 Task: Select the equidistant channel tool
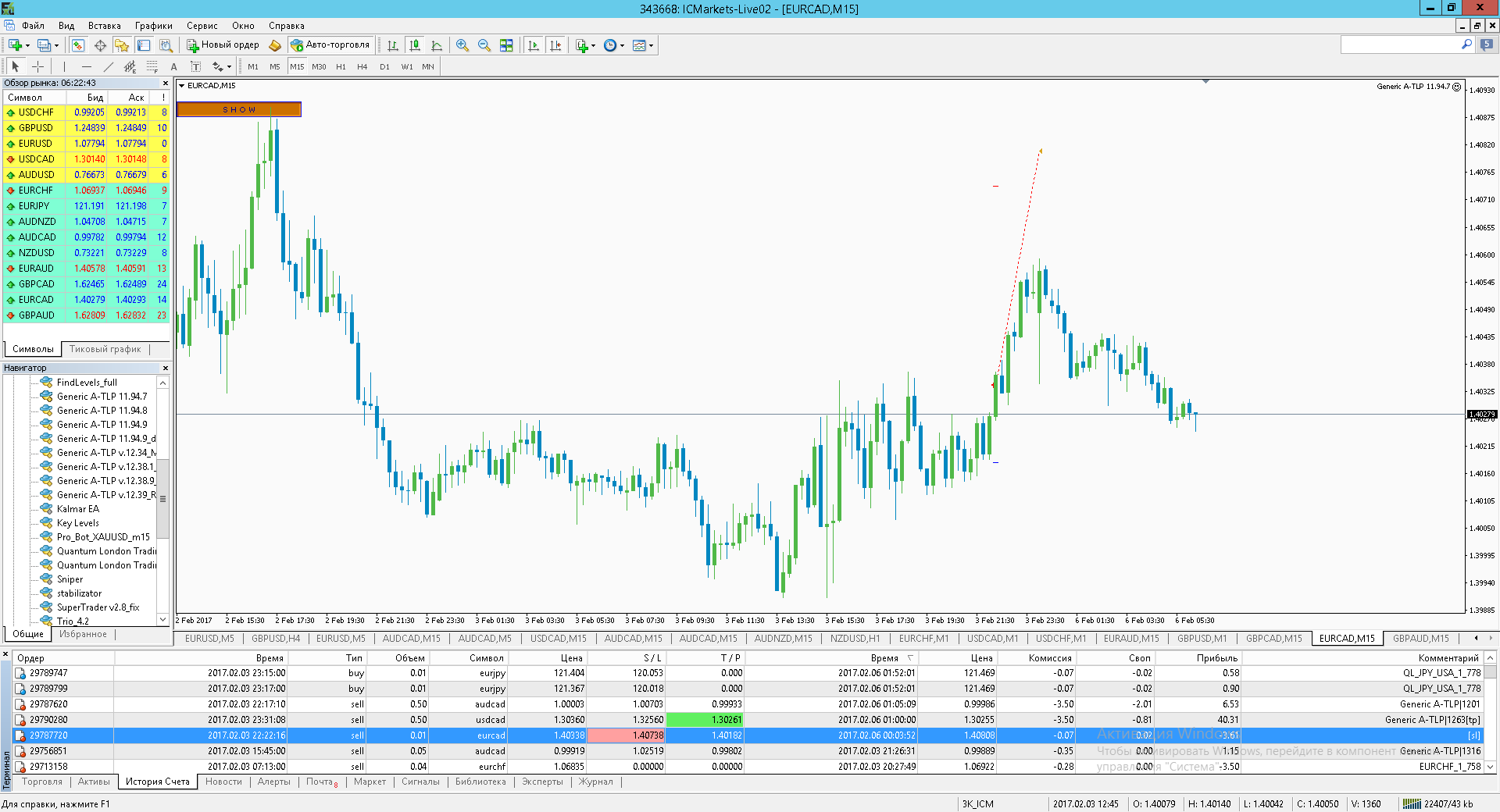point(130,66)
